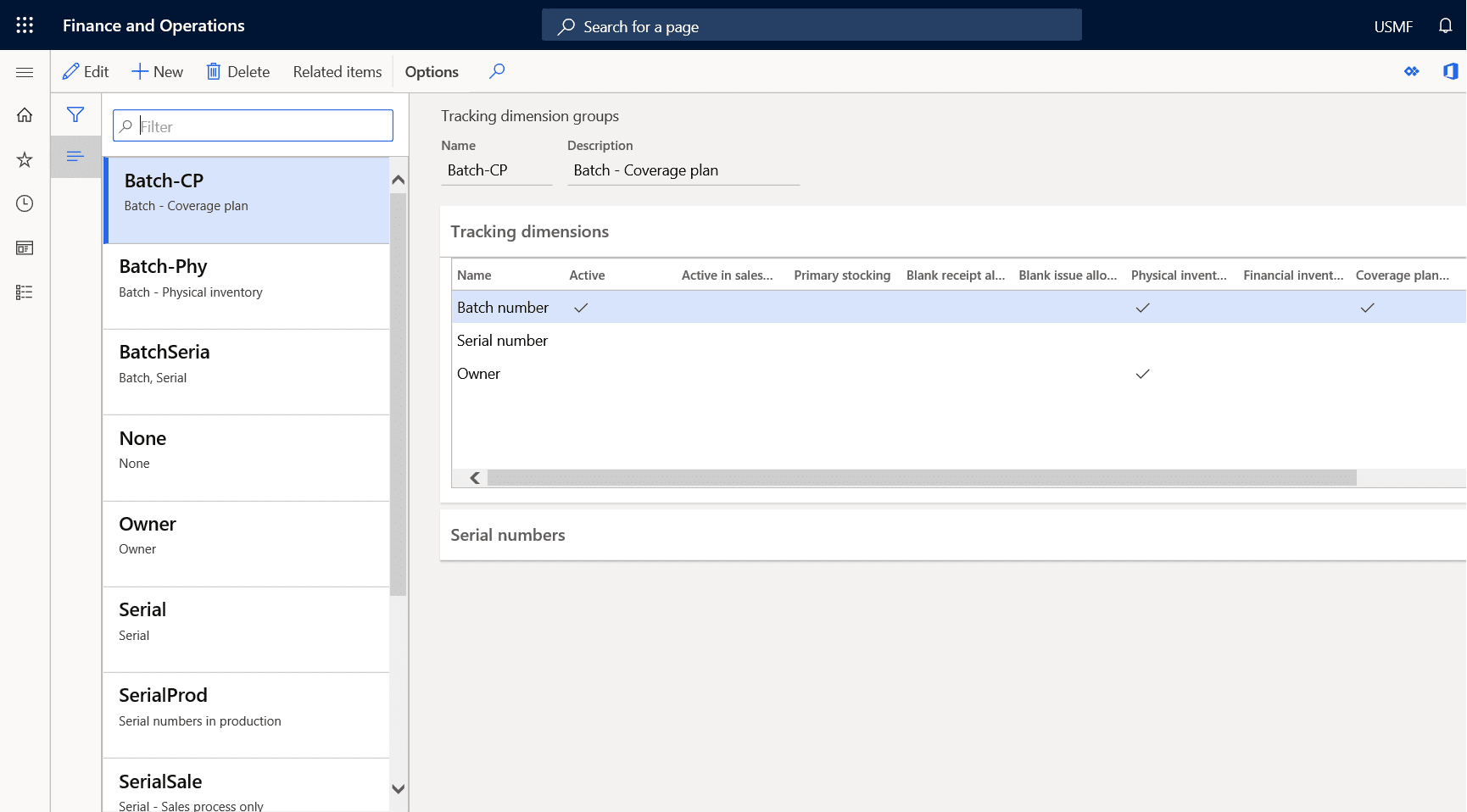Click the action pane search magnifier
The height and width of the screenshot is (812, 1467).
point(497,71)
